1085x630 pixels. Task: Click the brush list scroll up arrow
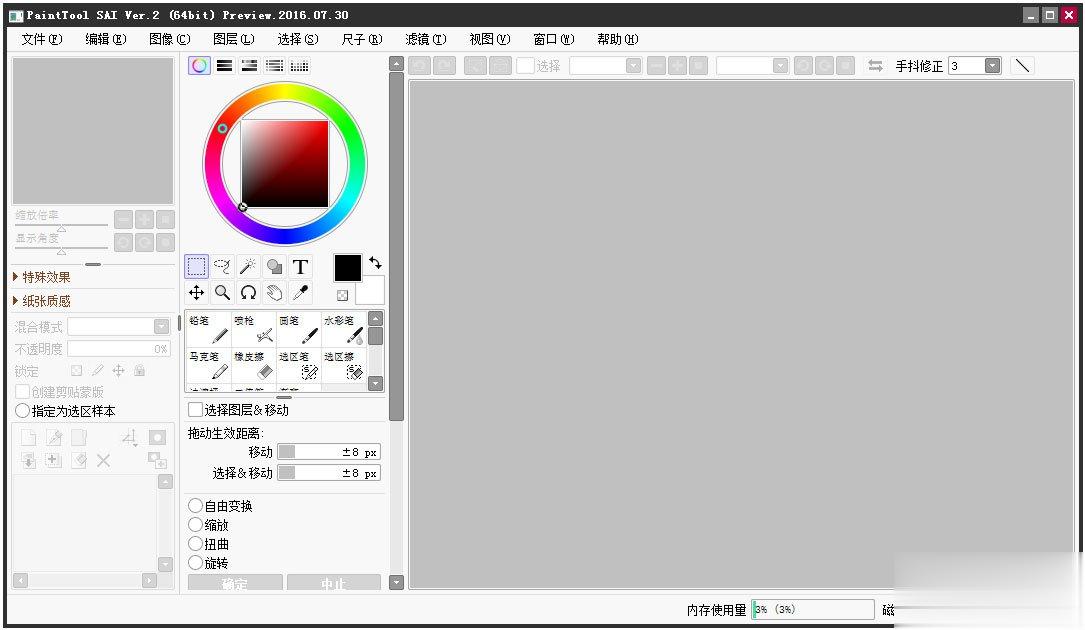tap(376, 318)
